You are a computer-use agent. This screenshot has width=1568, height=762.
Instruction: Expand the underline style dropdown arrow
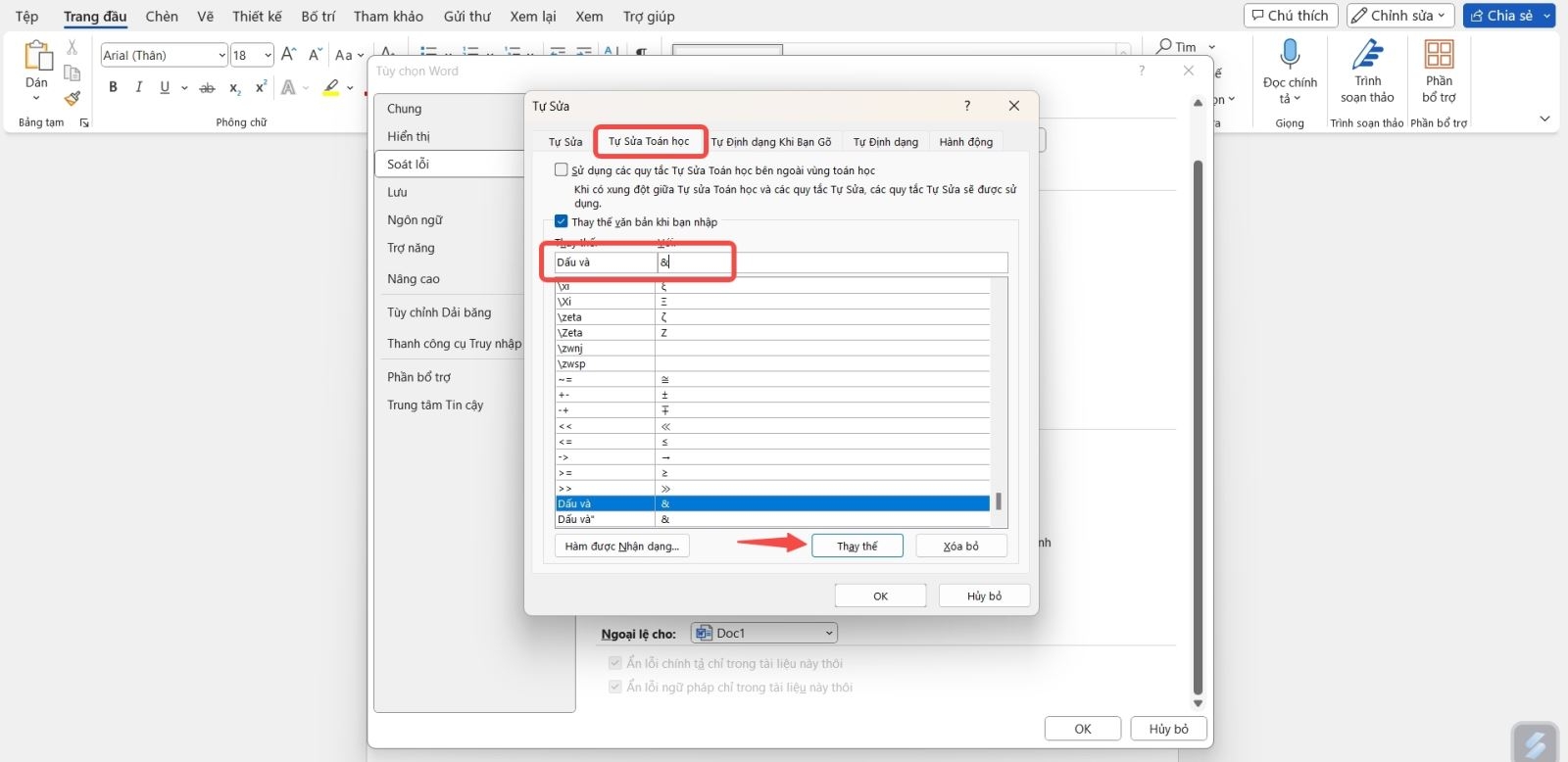click(184, 88)
